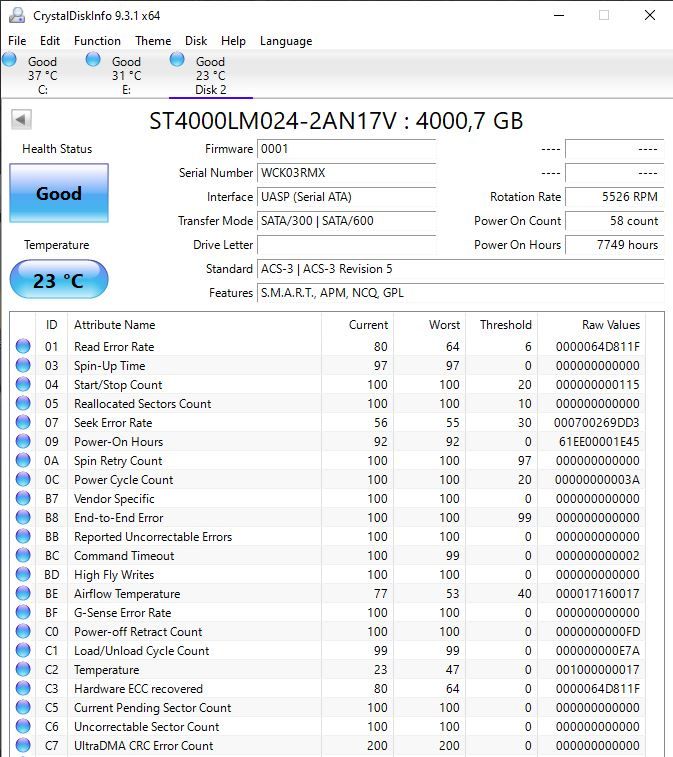Click the status orb for Read Error Rate

pyautogui.click(x=23, y=346)
